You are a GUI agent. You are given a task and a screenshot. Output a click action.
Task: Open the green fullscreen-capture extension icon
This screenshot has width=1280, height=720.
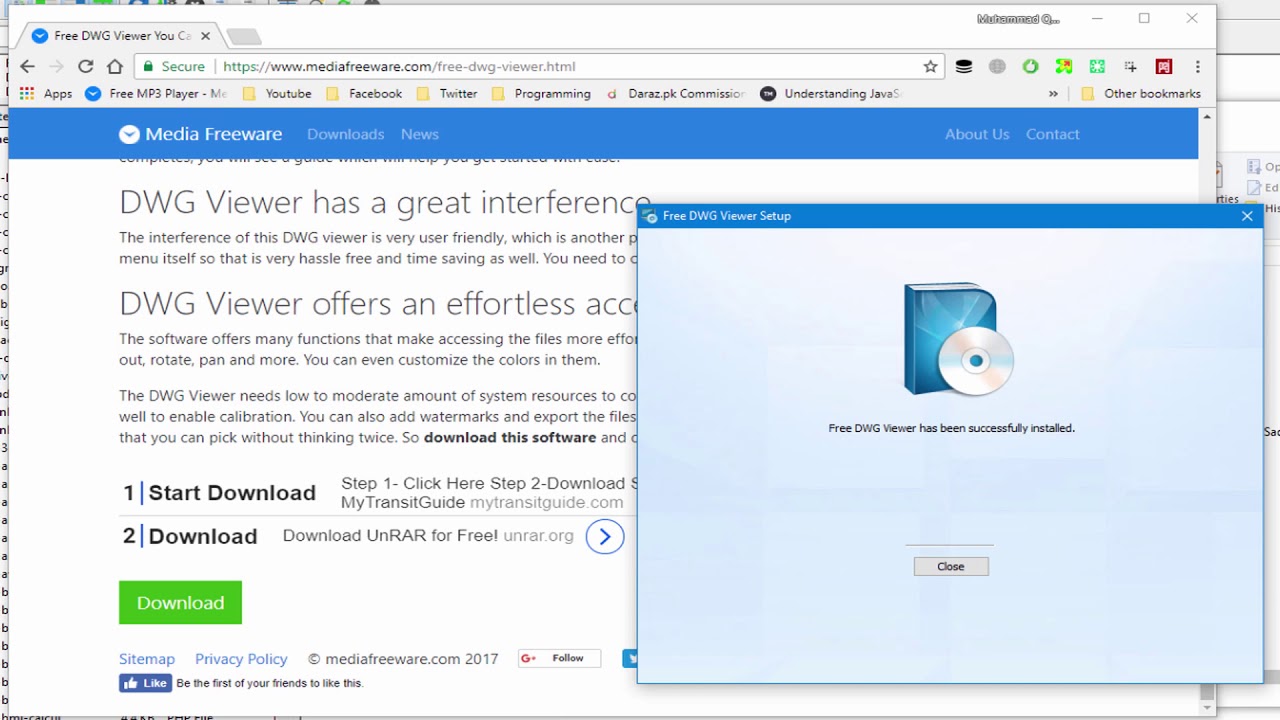pyautogui.click(x=1097, y=66)
